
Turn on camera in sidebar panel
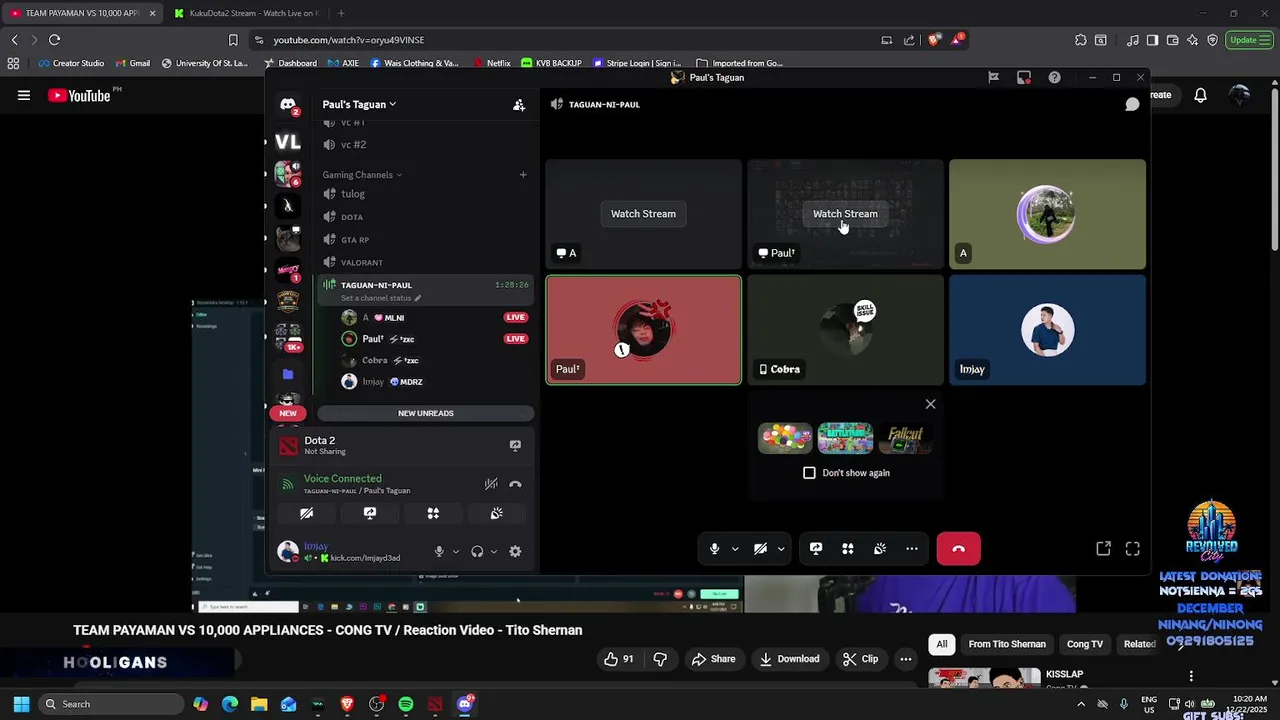pos(307,513)
